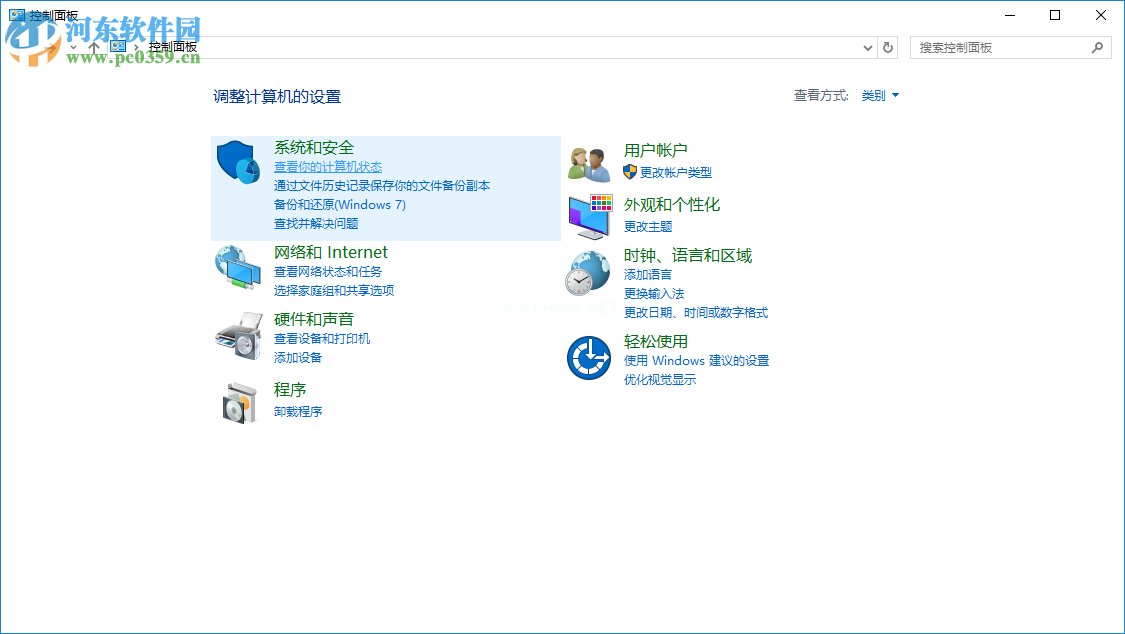Open the 程序 CD icon
The width and height of the screenshot is (1125, 634).
click(x=239, y=404)
